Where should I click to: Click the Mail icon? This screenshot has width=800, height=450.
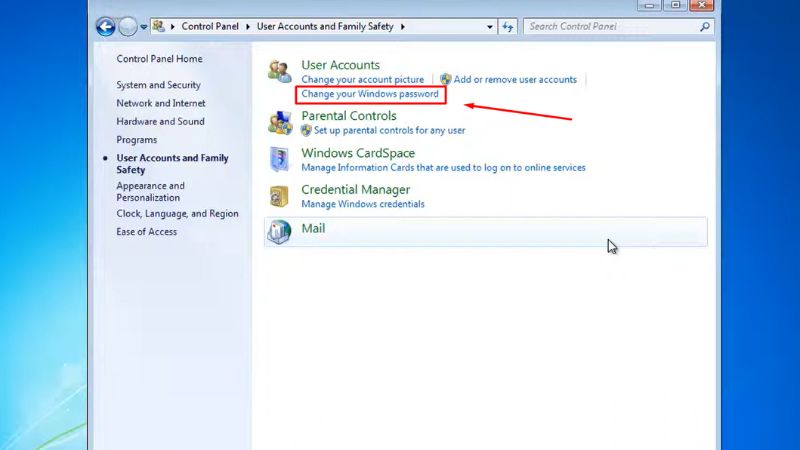(x=280, y=232)
